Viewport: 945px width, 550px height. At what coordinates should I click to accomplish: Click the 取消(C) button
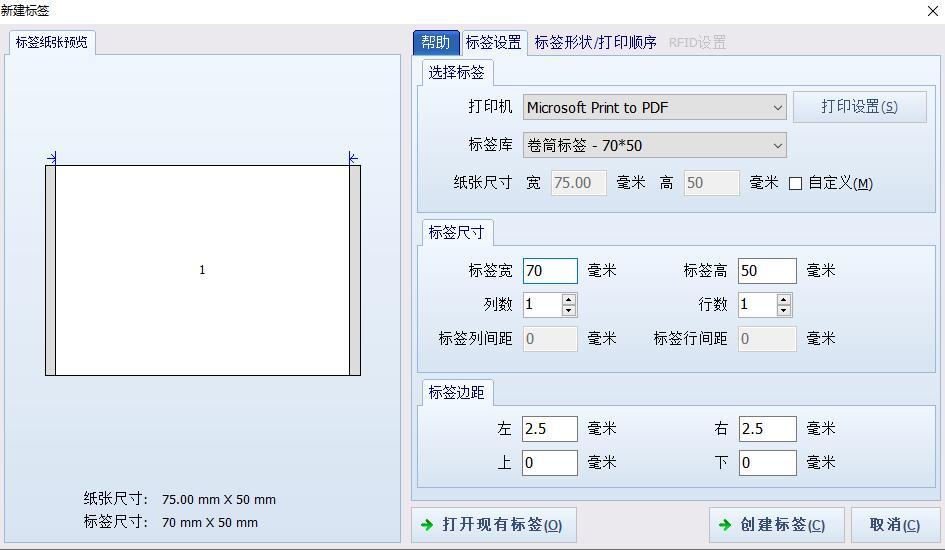coord(895,525)
